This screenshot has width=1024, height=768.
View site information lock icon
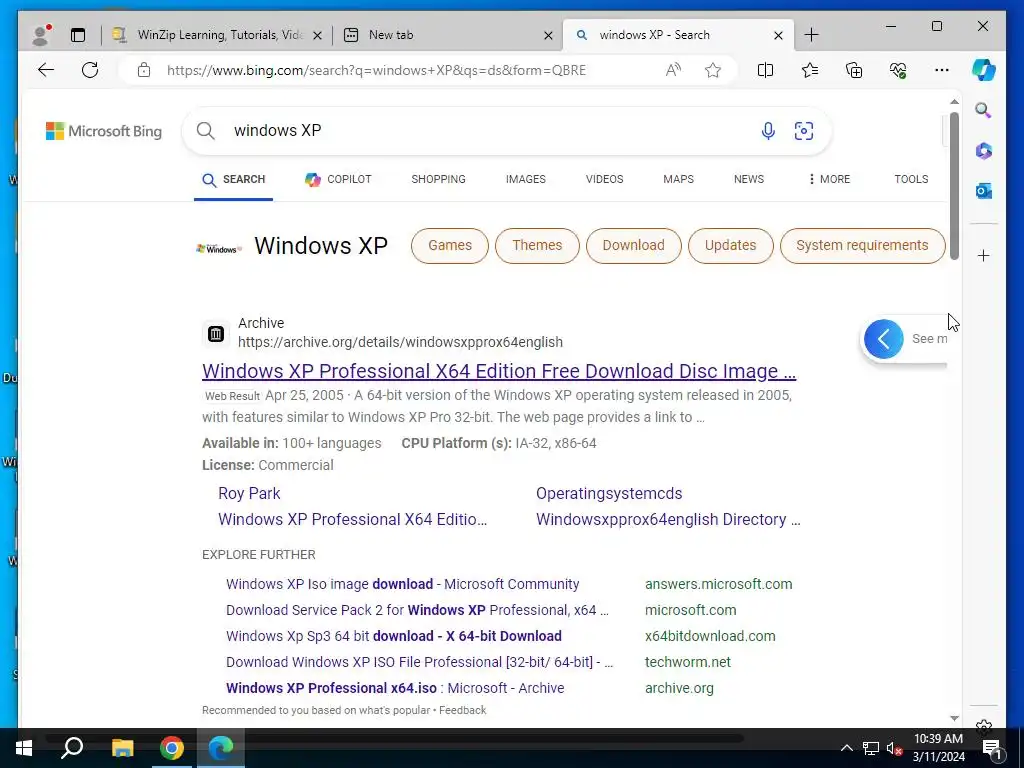[x=144, y=70]
